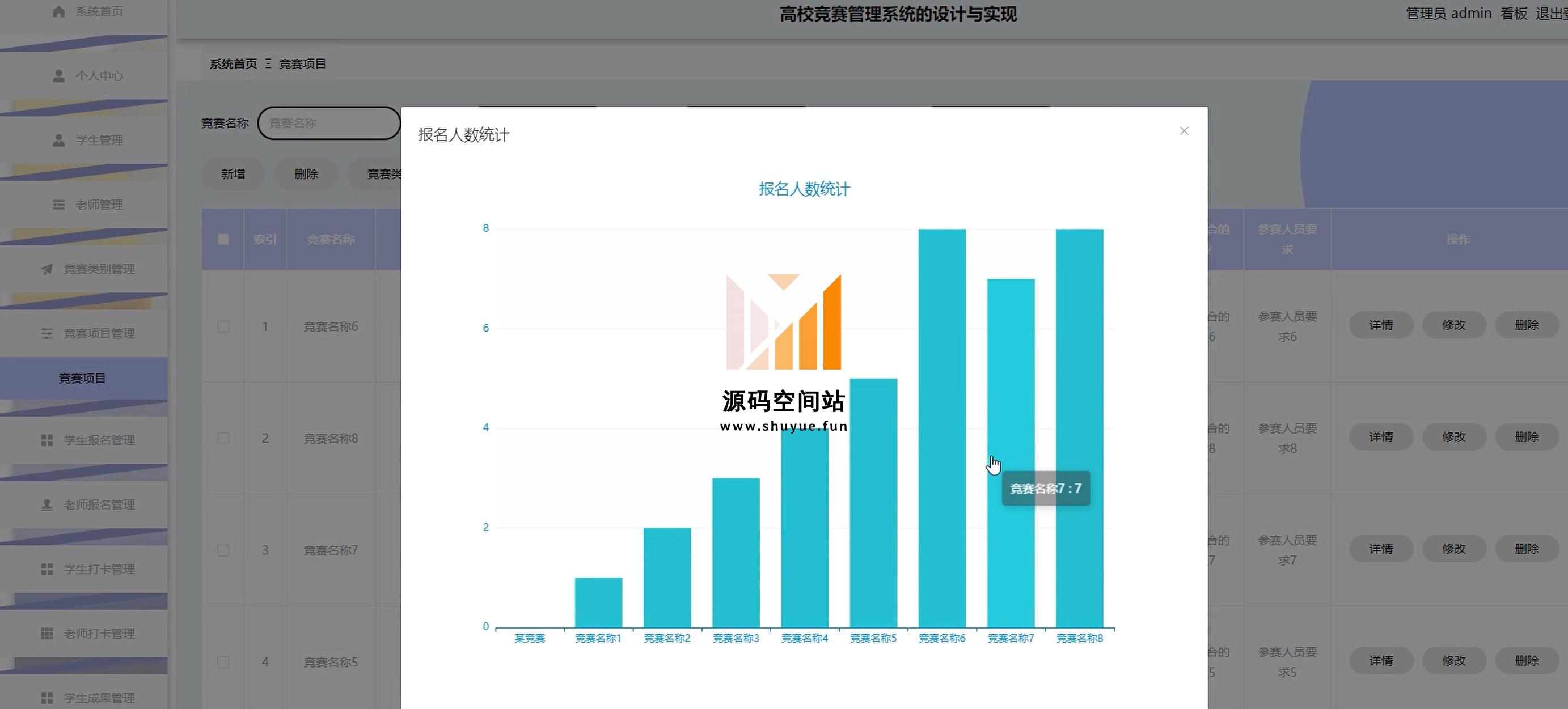Open 个人中心 menu
The image size is (1568, 709).
pyautogui.click(x=84, y=76)
